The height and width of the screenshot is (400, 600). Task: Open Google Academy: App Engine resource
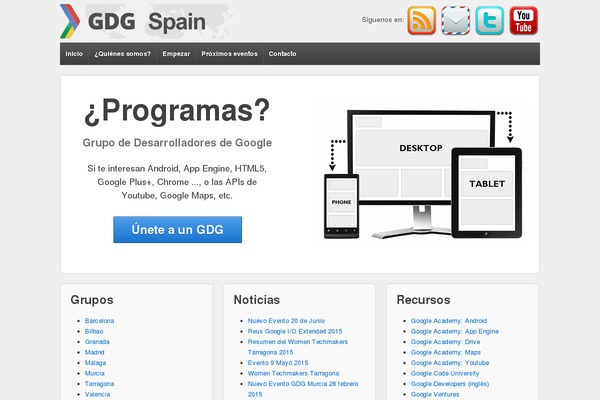pyautogui.click(x=455, y=331)
